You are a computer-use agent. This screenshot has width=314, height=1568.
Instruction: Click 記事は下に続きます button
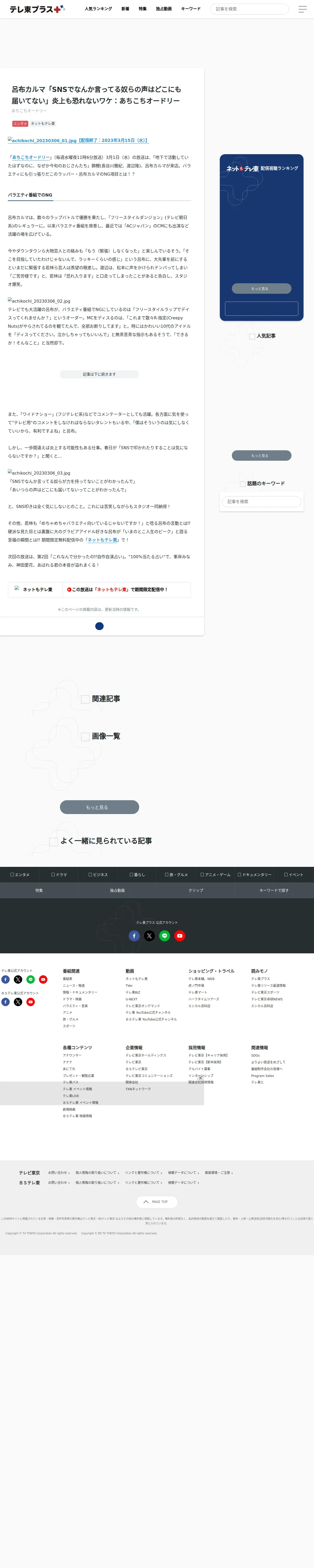(x=99, y=374)
